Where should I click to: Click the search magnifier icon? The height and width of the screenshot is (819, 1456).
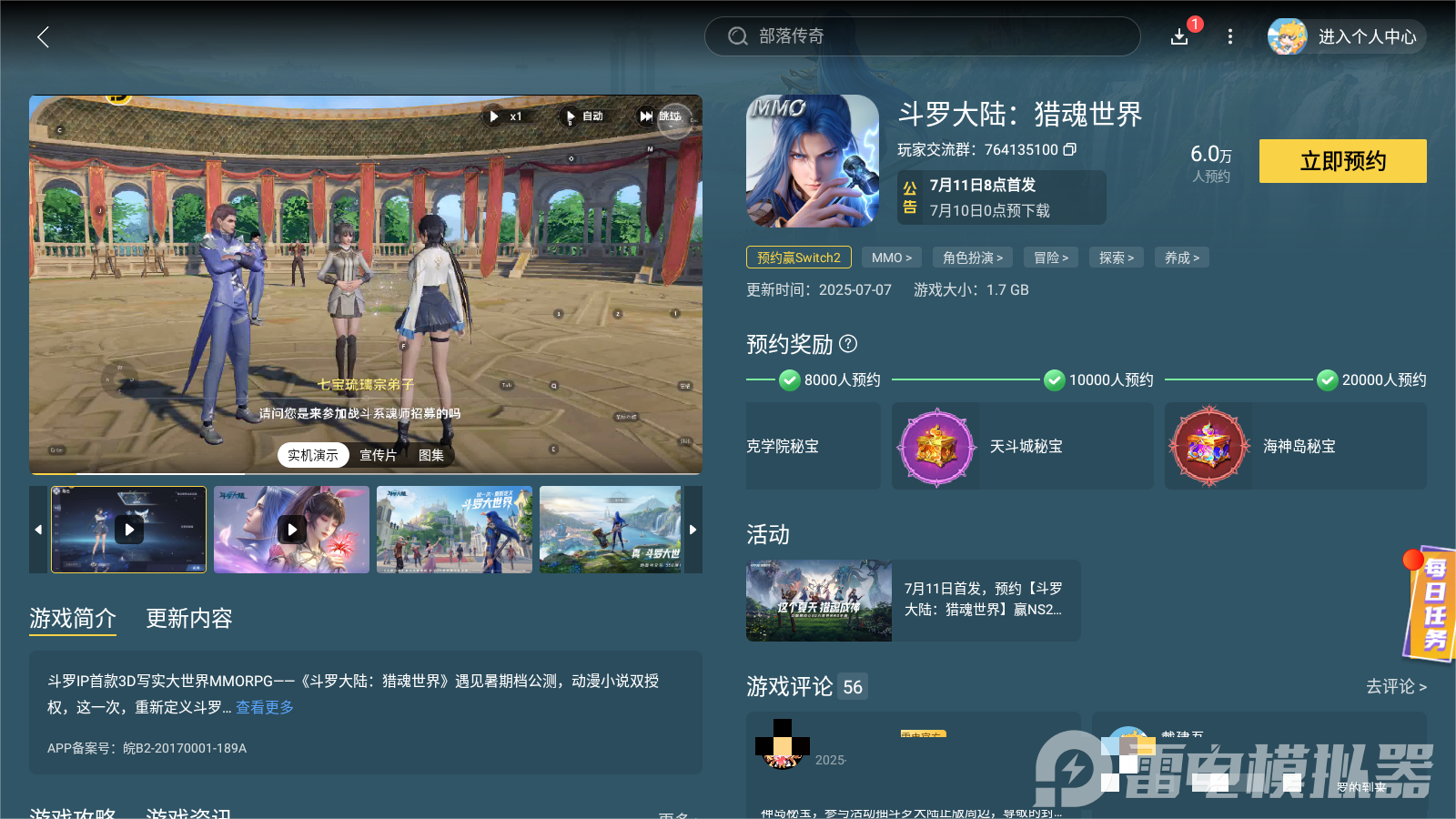click(737, 36)
